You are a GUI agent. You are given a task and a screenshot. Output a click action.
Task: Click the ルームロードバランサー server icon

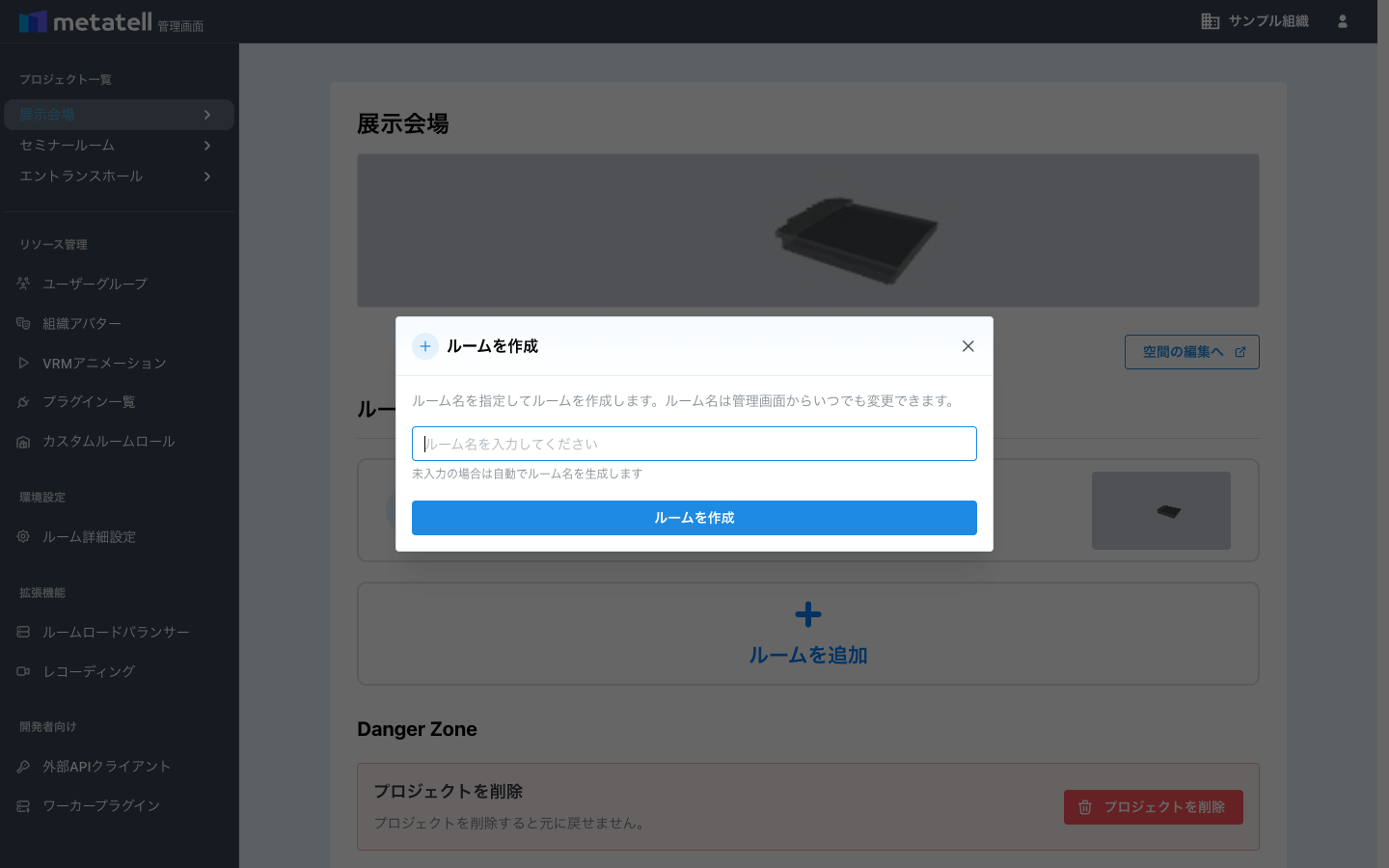pos(23,632)
